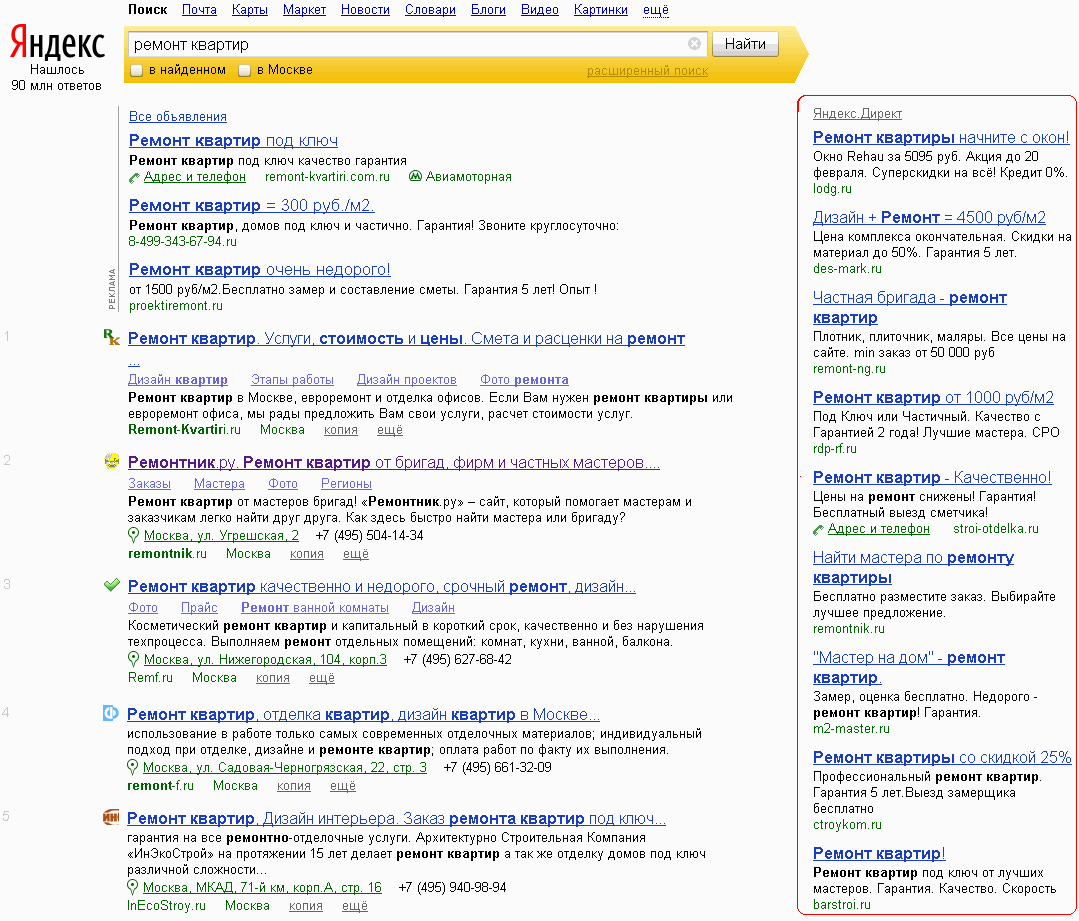The width and height of the screenshot is (1079, 921).
Task: Open the Карты service tab
Action: point(250,10)
